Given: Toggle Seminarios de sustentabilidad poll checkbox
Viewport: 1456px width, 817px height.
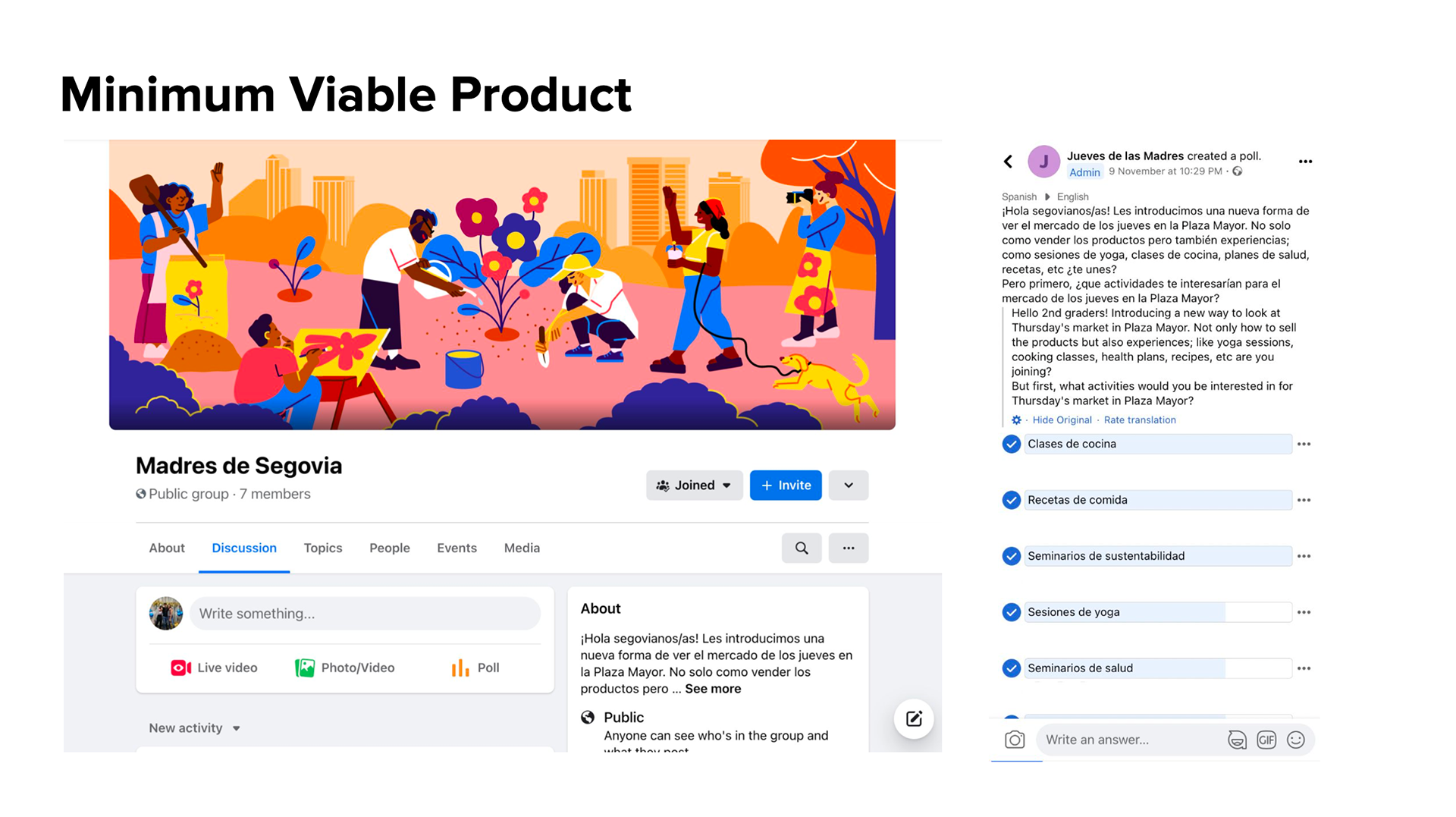Looking at the screenshot, I should pos(1011,556).
